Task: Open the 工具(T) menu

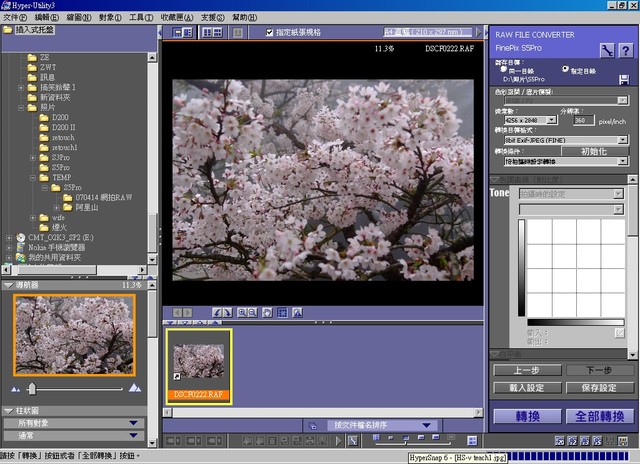Action: (141, 18)
